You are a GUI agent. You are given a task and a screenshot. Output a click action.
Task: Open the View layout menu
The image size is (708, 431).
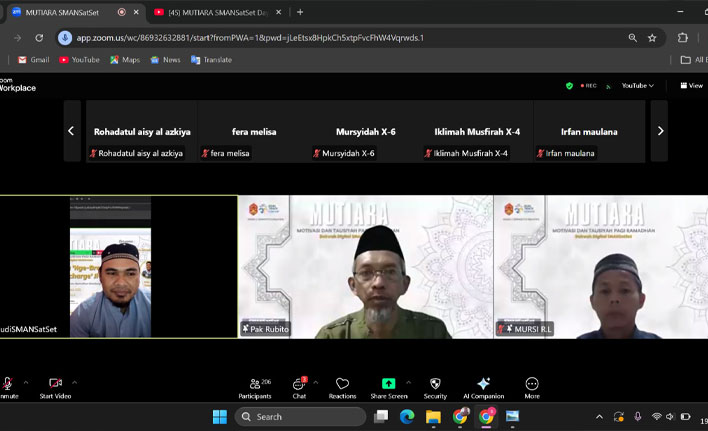[x=692, y=86]
